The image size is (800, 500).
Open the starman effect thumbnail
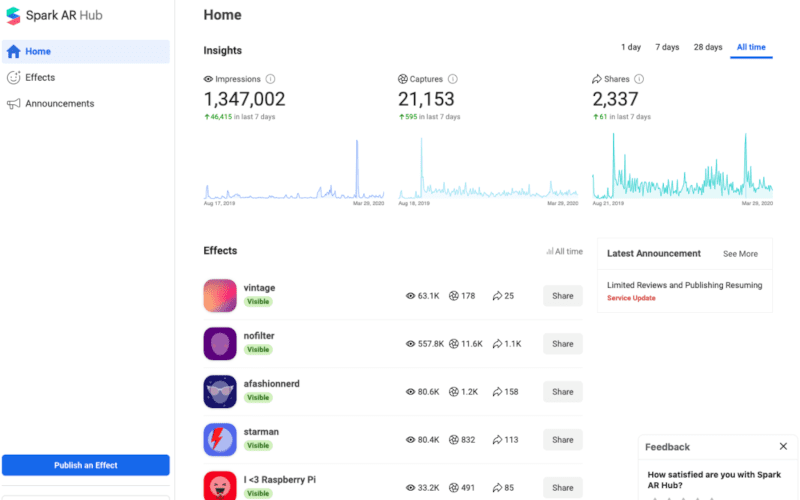click(x=220, y=439)
